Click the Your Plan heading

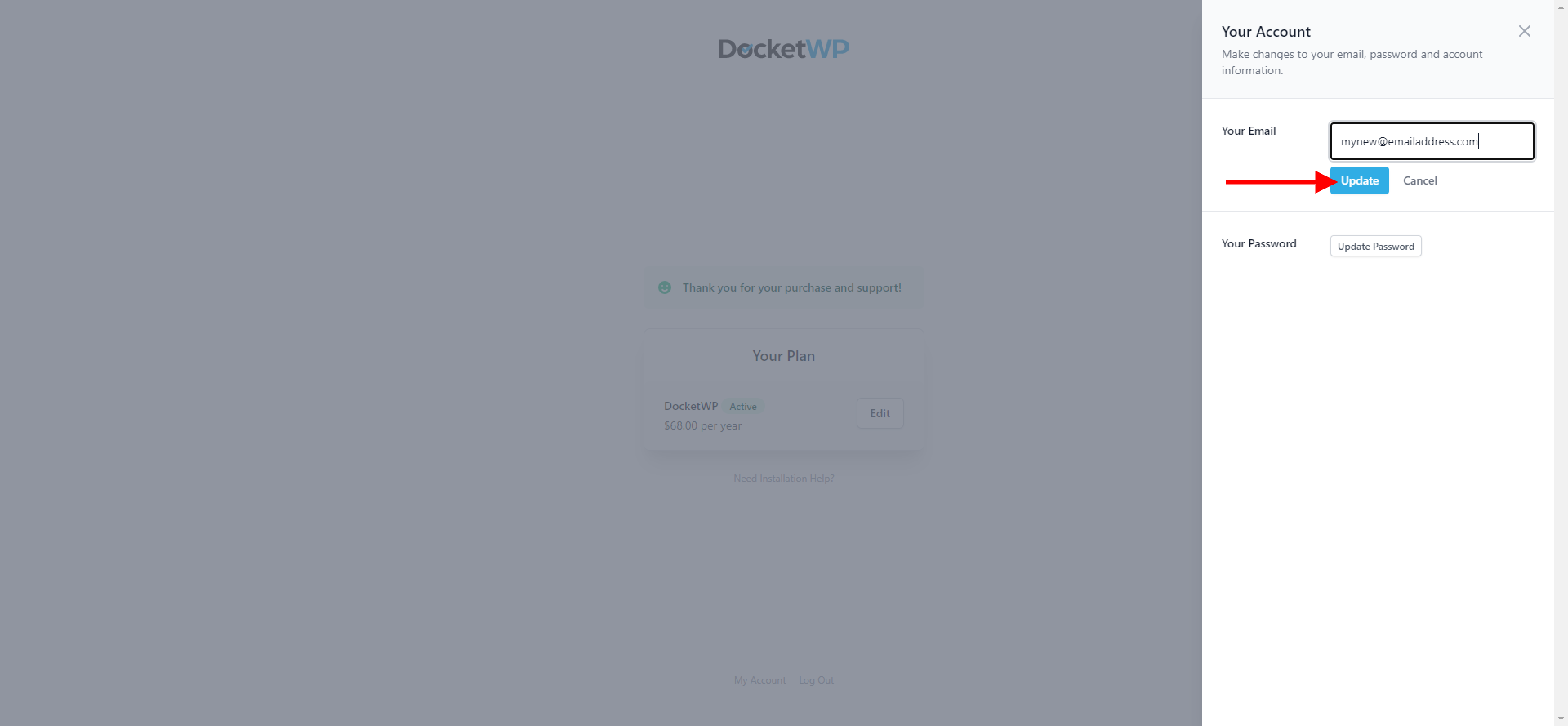pos(783,356)
